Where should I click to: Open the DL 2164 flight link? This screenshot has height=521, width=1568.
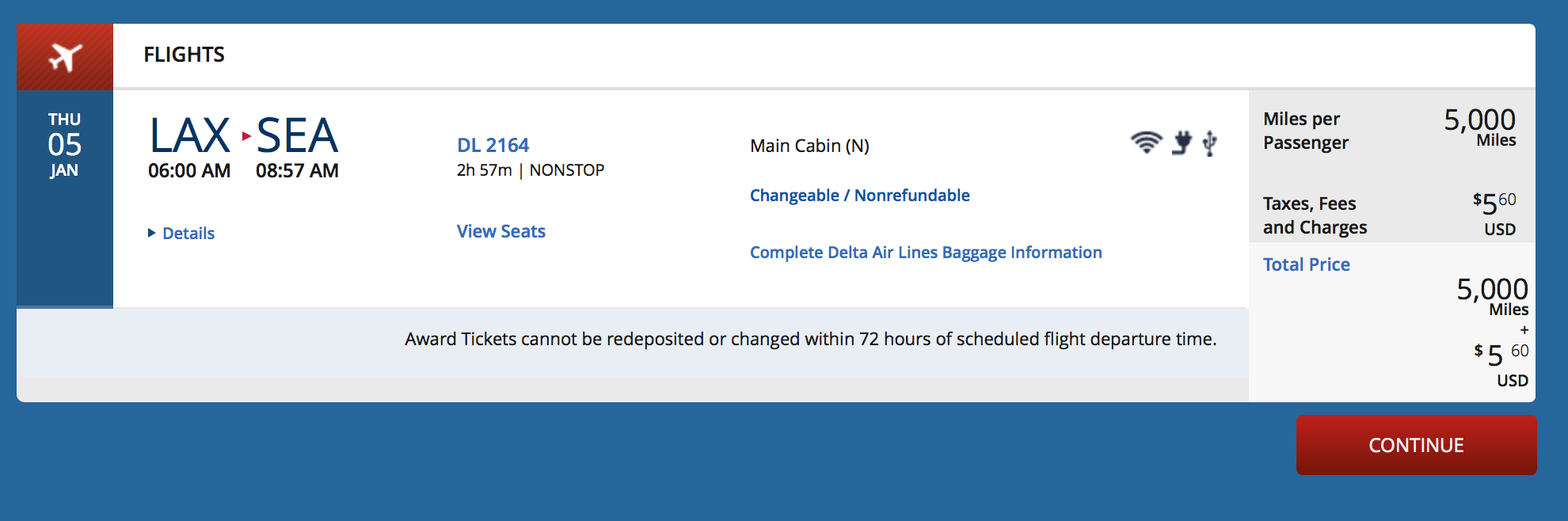click(493, 145)
